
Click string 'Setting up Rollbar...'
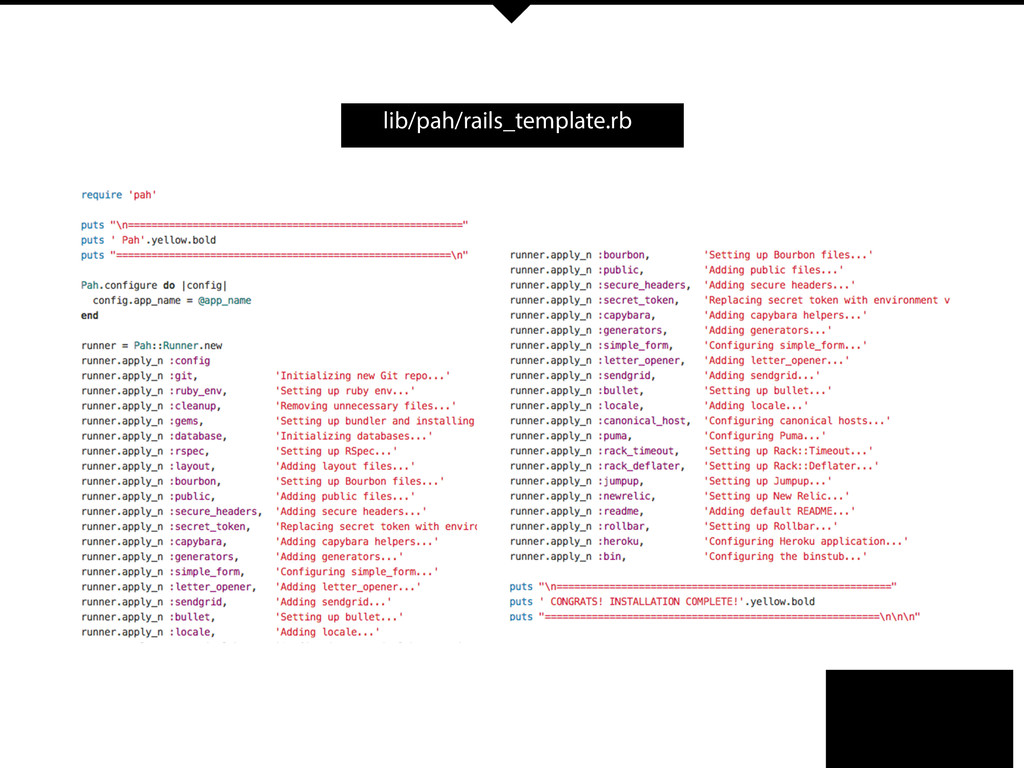click(771, 526)
